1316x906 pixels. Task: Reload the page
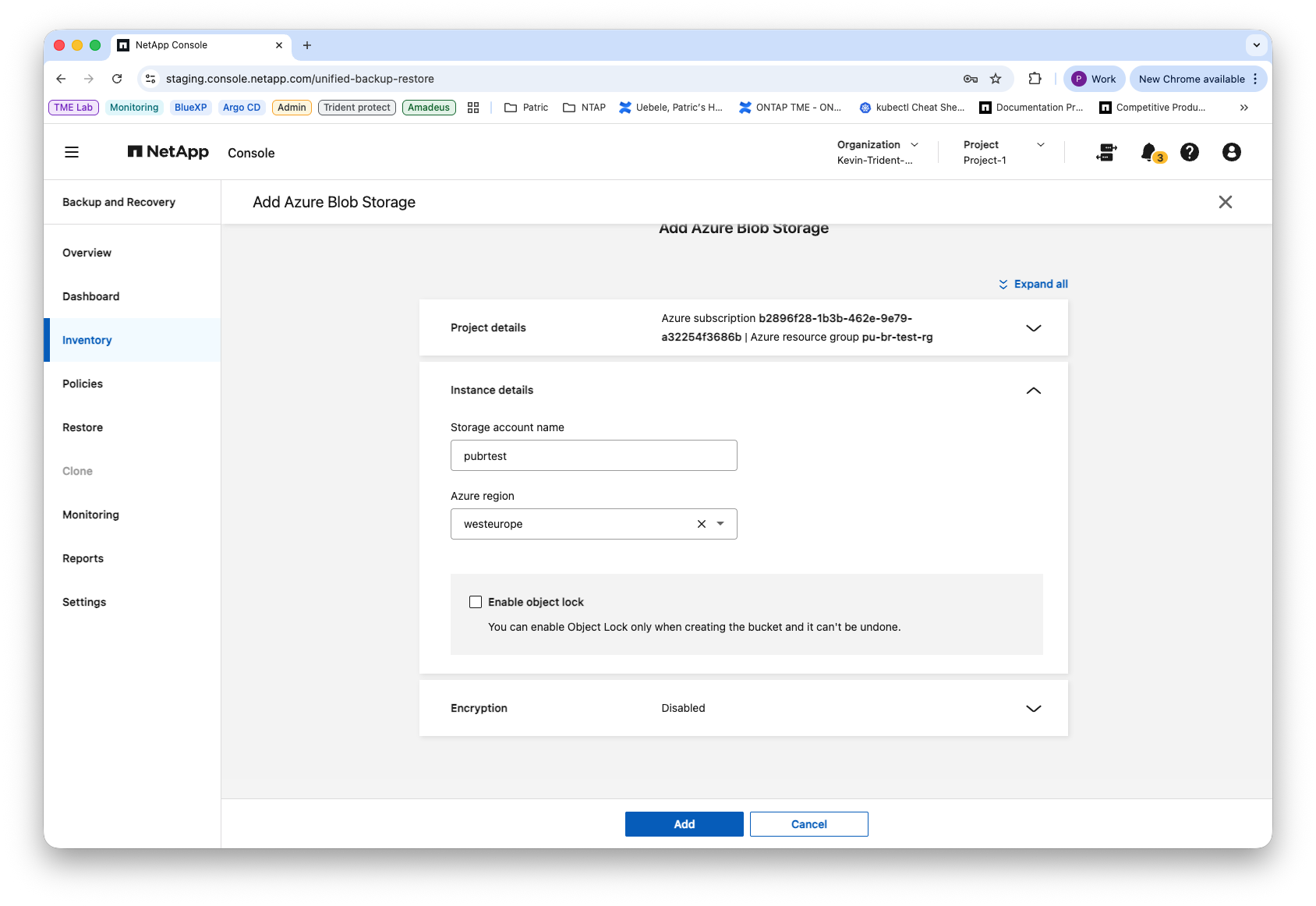tap(117, 79)
